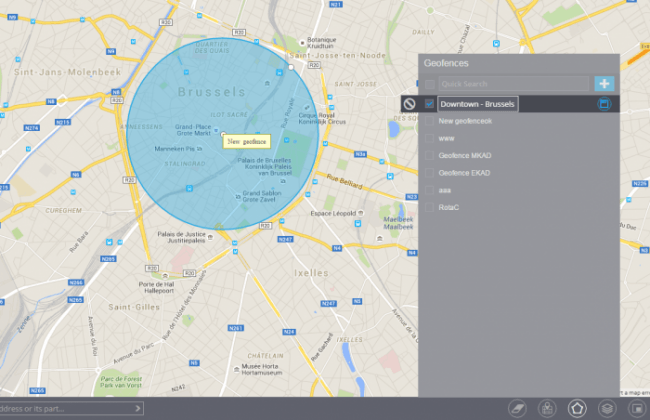This screenshot has height=420, width=650.
Task: Save the Downtown - Brussels geofence
Action: click(604, 104)
